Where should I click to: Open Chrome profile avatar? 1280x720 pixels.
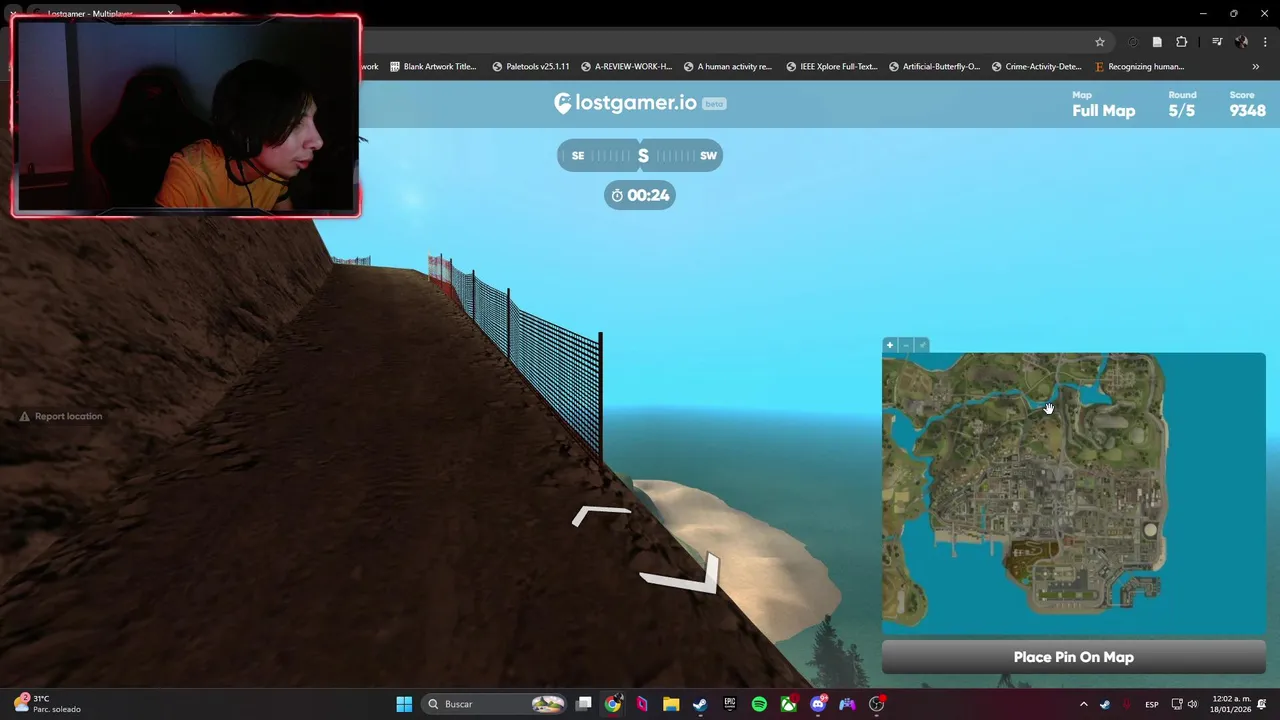click(x=1241, y=42)
